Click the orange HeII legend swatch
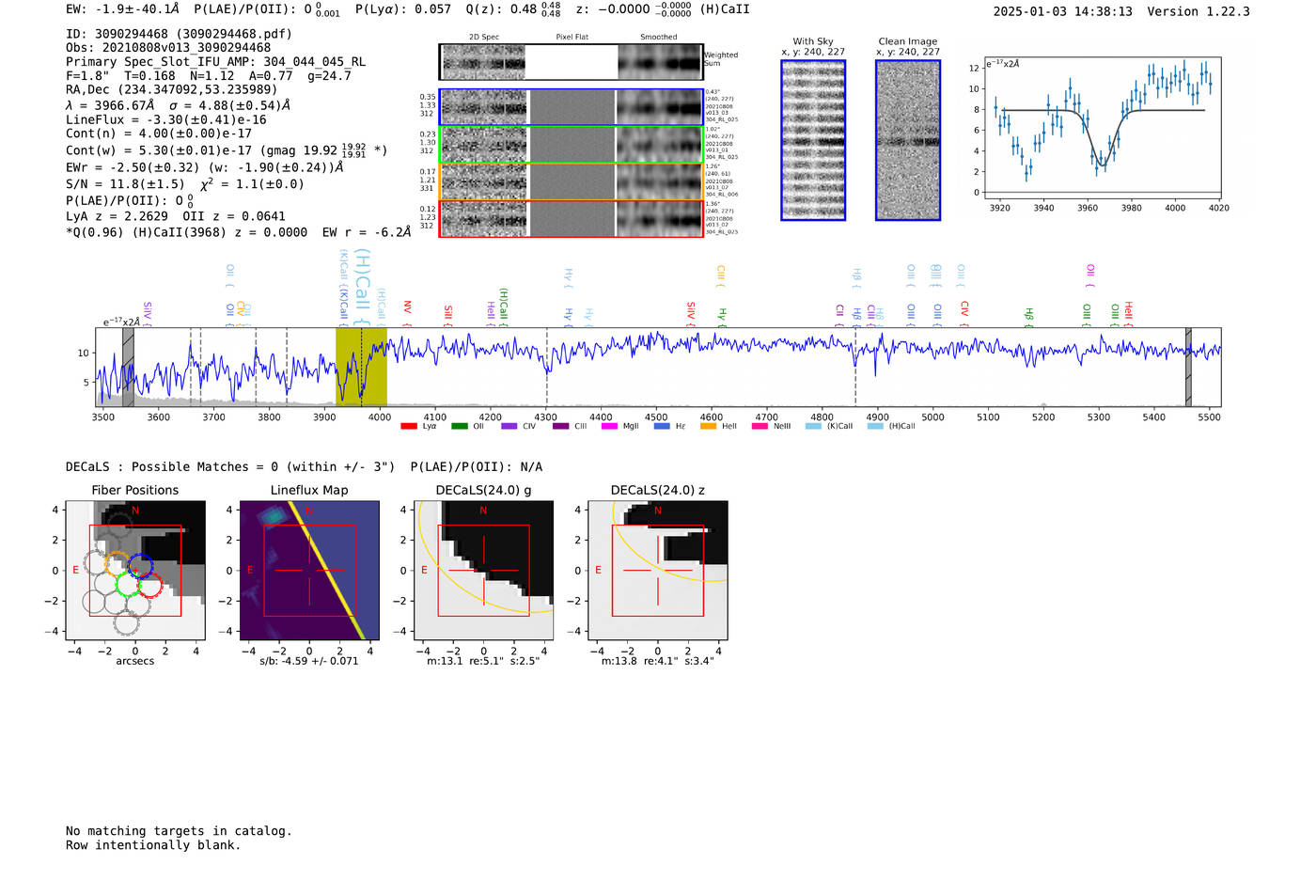1316x896 pixels. 708,426
